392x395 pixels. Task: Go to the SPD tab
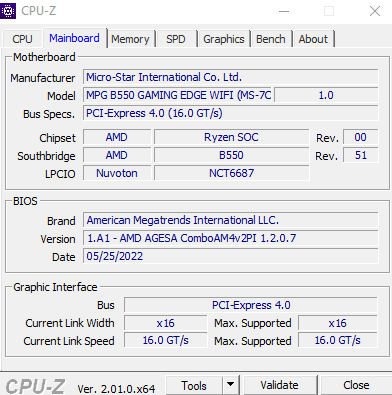point(176,39)
